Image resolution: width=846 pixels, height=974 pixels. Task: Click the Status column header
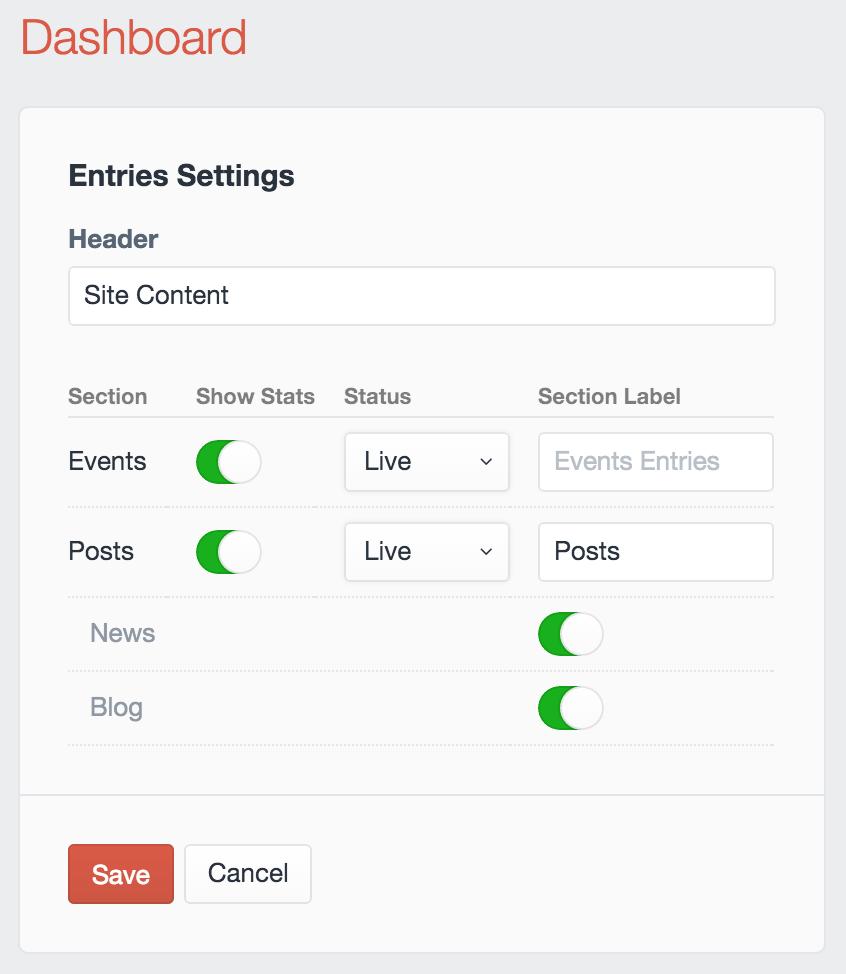click(377, 397)
